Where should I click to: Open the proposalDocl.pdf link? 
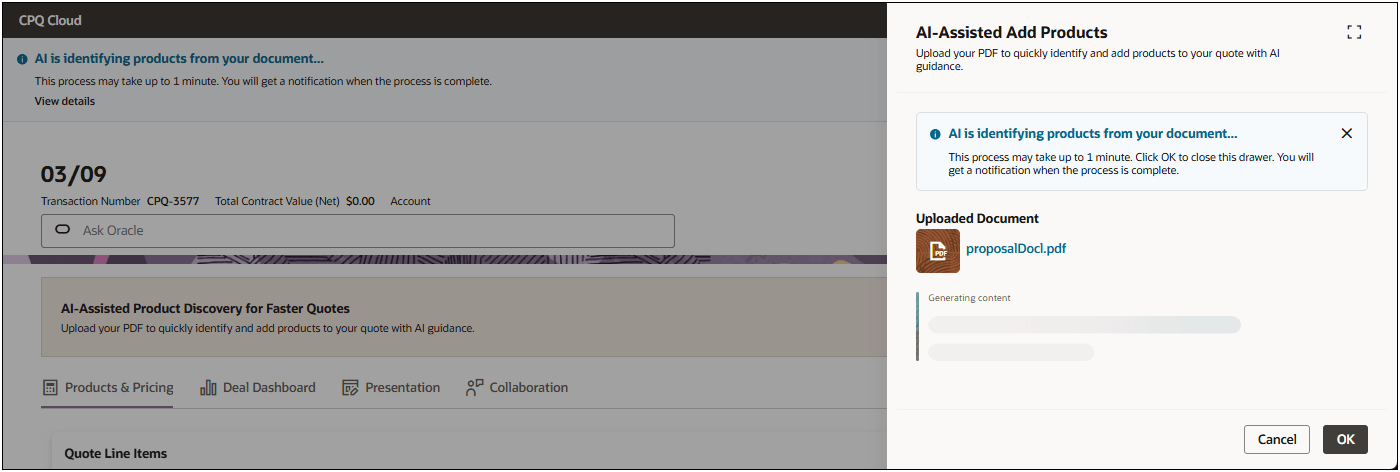1016,249
